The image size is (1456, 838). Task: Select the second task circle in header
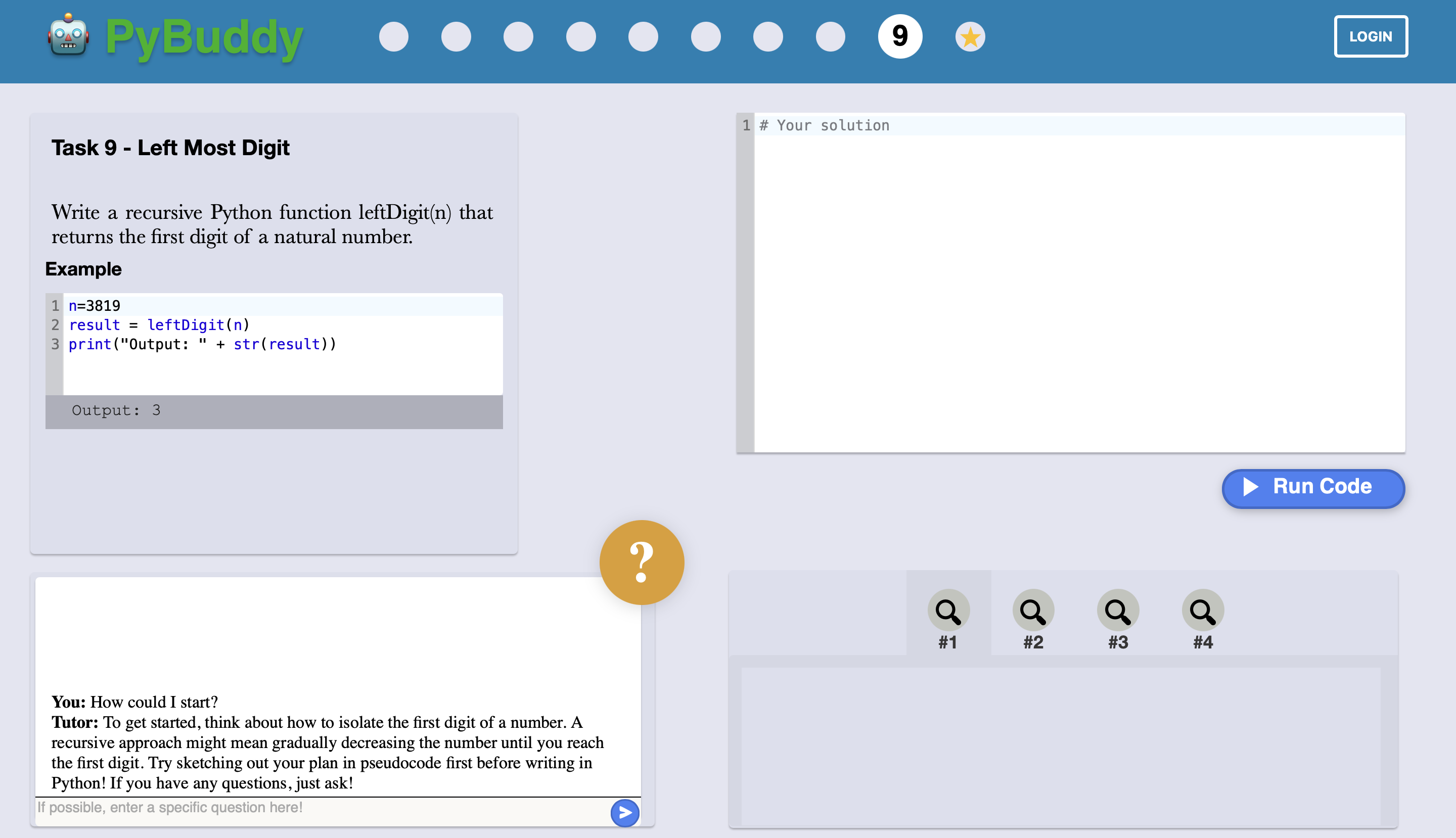coord(456,37)
